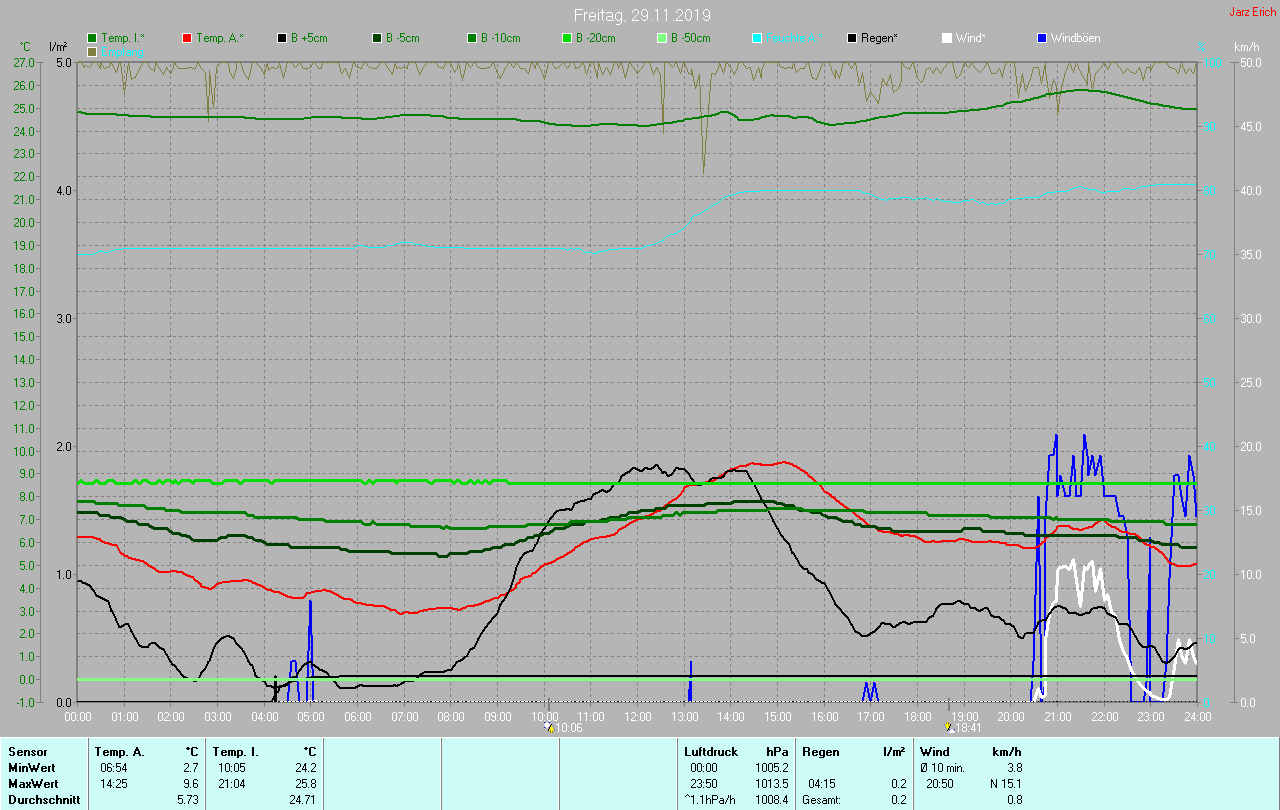This screenshot has height=810, width=1280.
Task: Click the blue Windböen legend square
Action: coord(1042,38)
